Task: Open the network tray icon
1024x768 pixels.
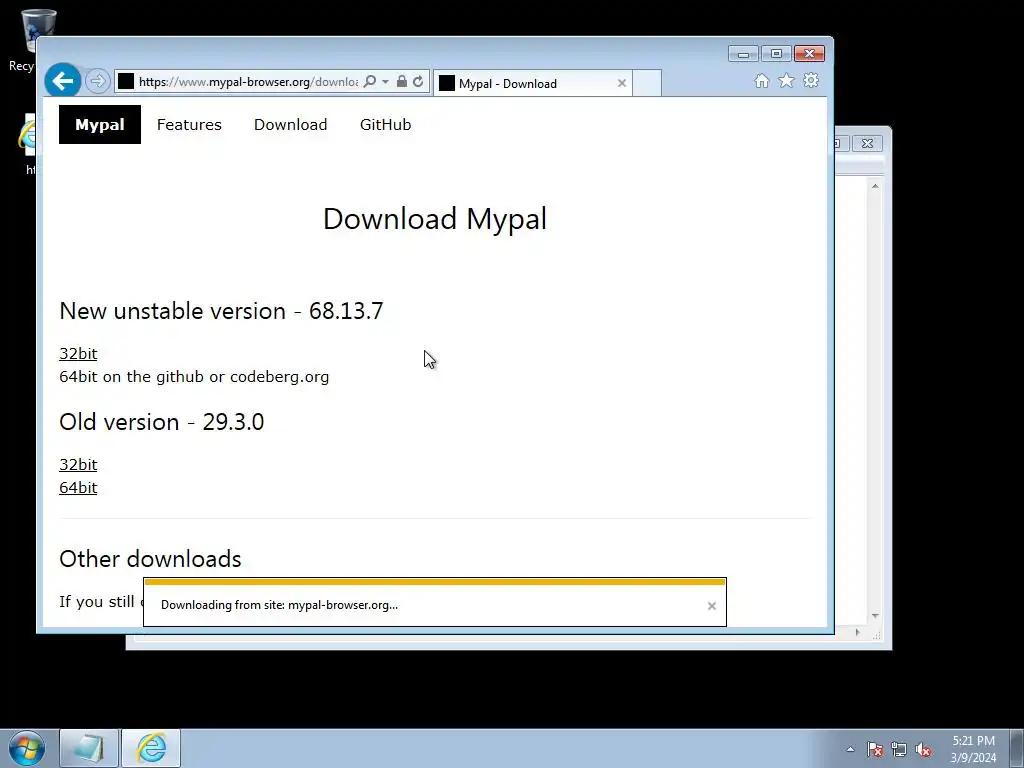Action: [899, 749]
